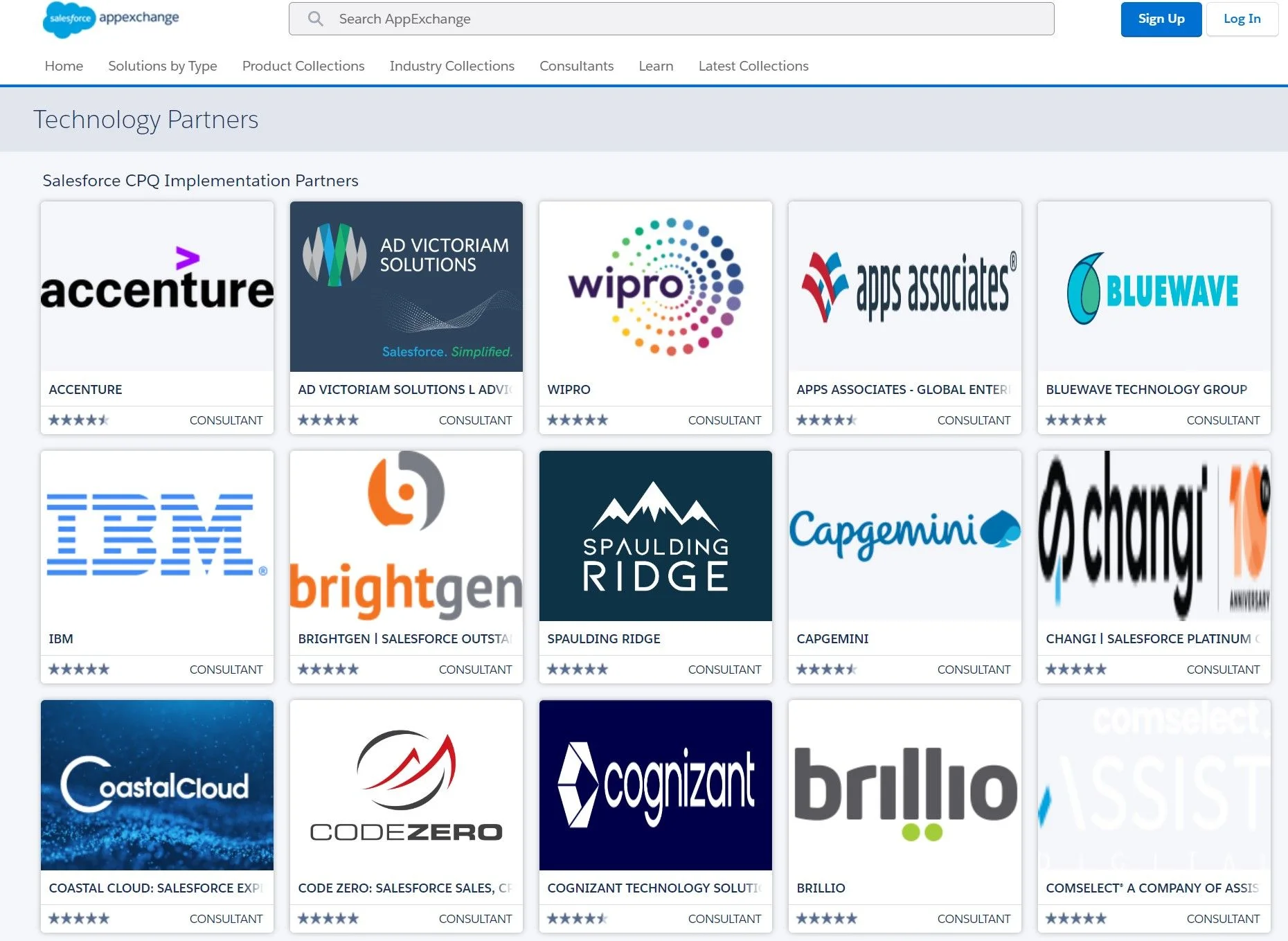Image resolution: width=1288 pixels, height=941 pixels.
Task: Click the CAPGEMINI listing title
Action: coord(832,638)
